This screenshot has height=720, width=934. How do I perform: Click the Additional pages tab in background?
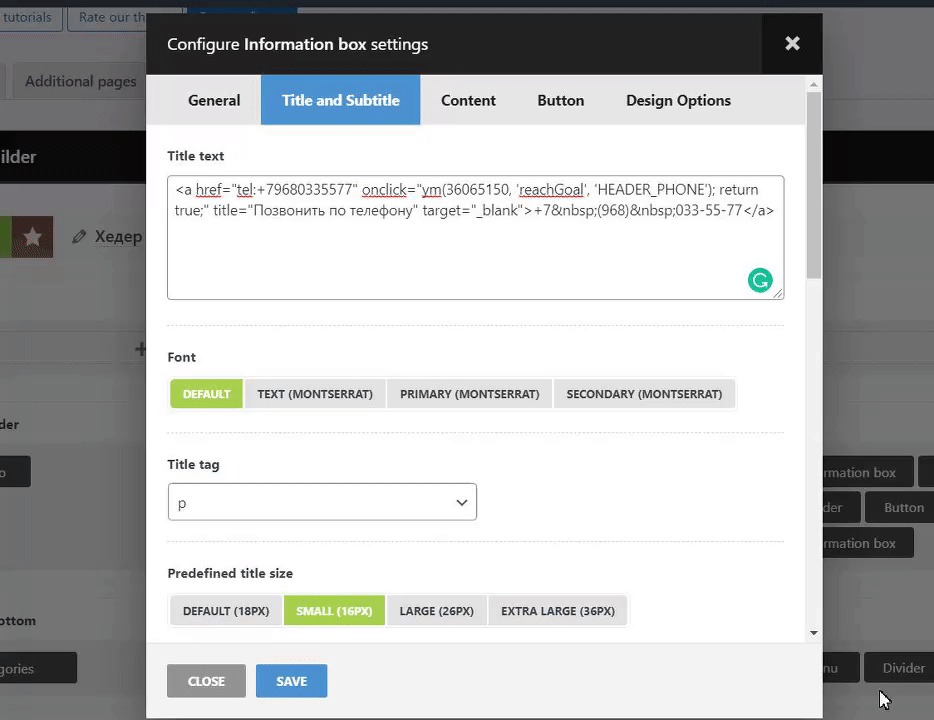click(80, 81)
